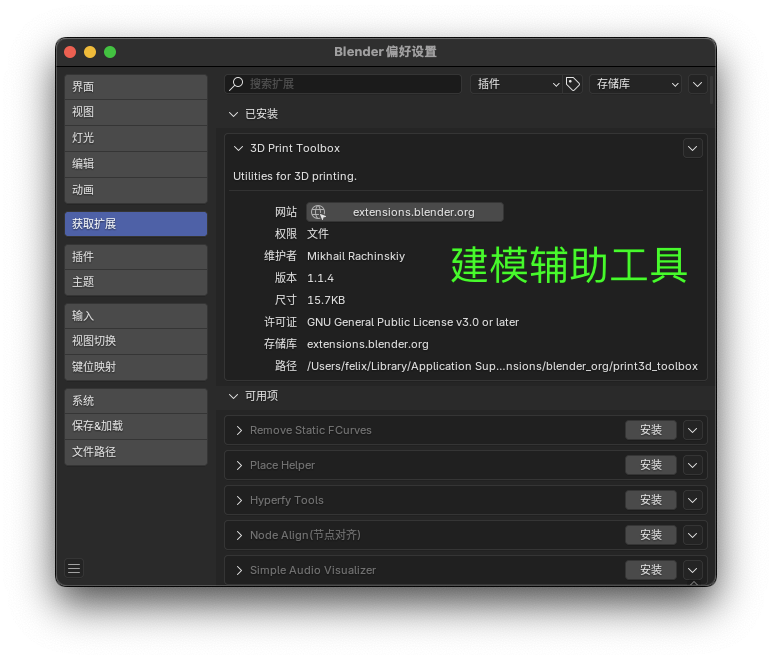Expand Remove Static FCurves details
This screenshot has height=660, width=772.
(239, 430)
